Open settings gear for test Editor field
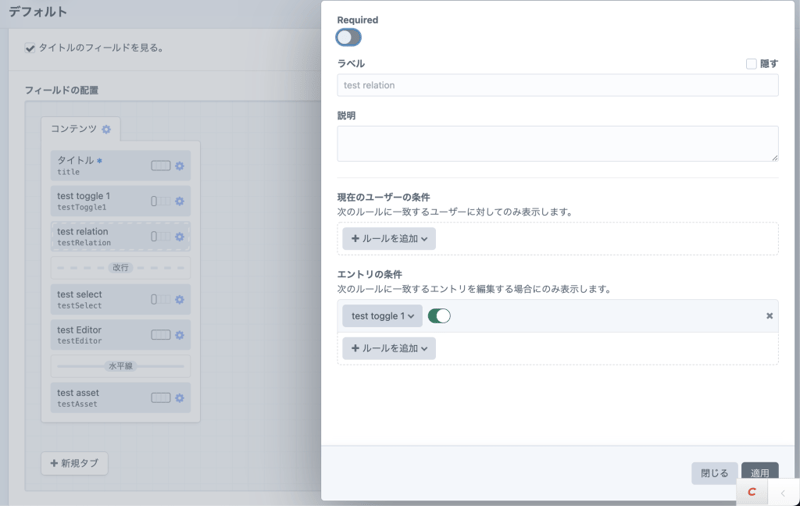 coord(180,335)
